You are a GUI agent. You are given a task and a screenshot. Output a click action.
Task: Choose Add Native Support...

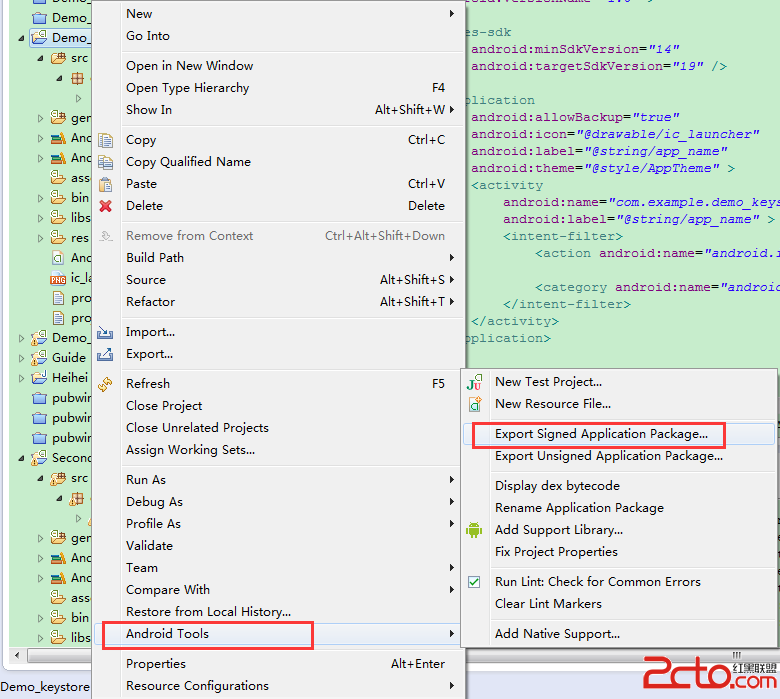coord(618,634)
